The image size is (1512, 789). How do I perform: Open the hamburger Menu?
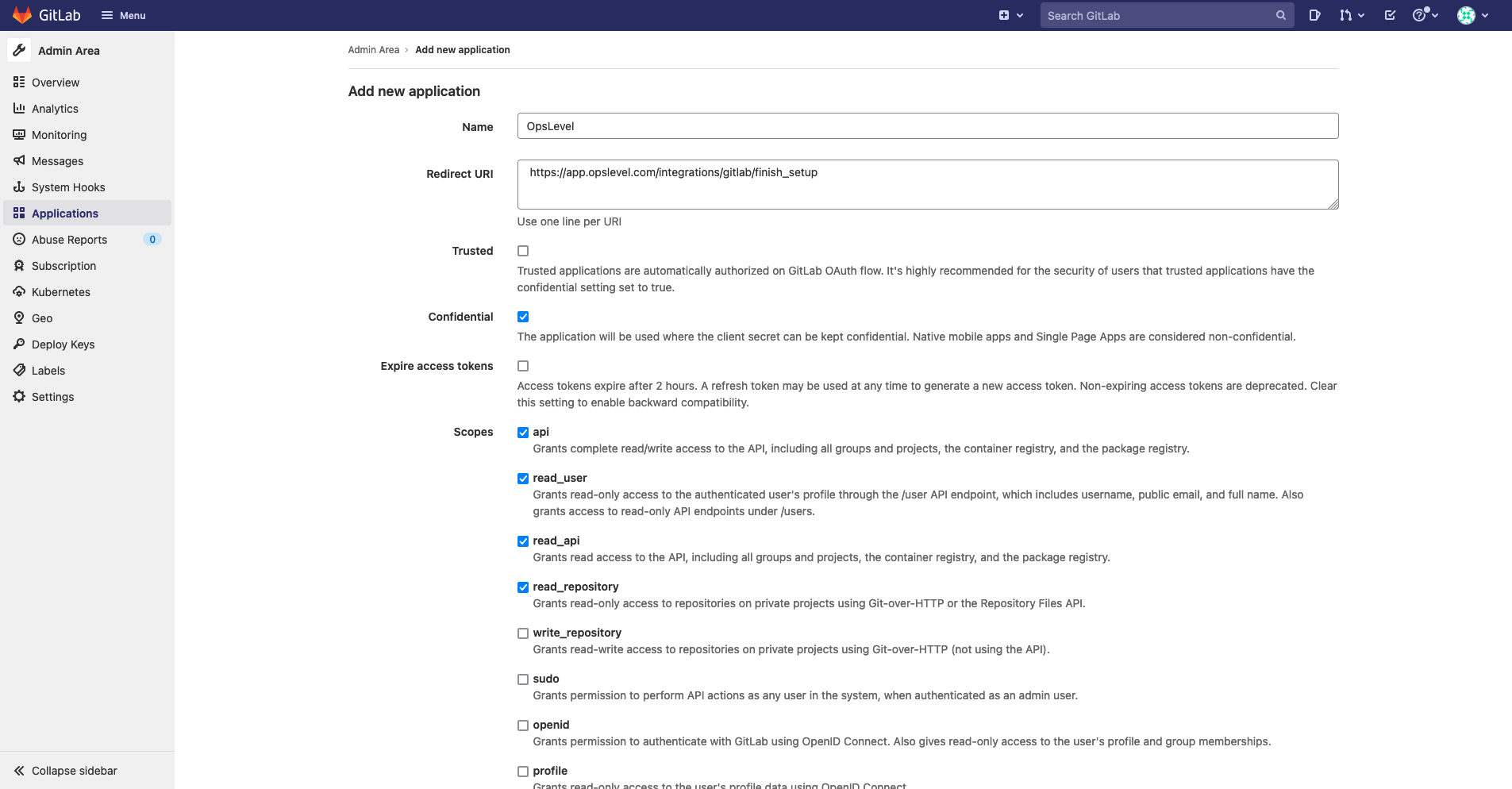(x=123, y=15)
